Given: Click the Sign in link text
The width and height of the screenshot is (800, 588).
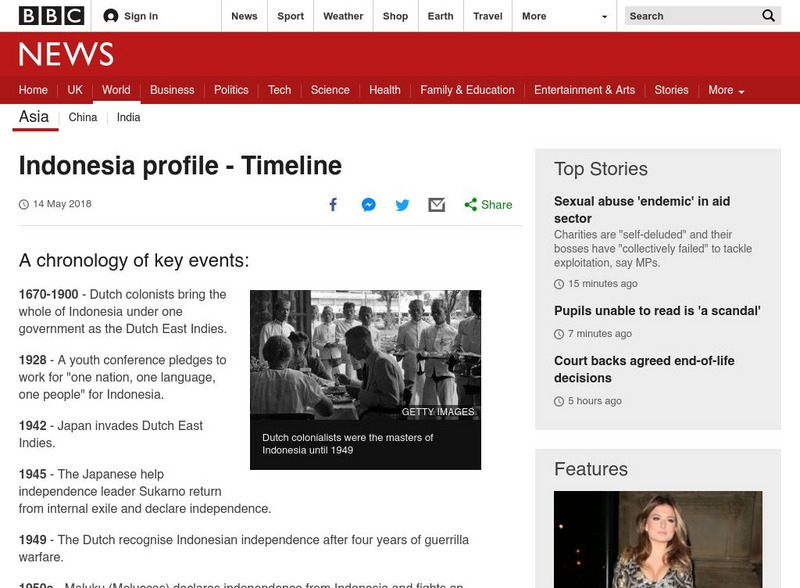Looking at the screenshot, I should point(141,16).
